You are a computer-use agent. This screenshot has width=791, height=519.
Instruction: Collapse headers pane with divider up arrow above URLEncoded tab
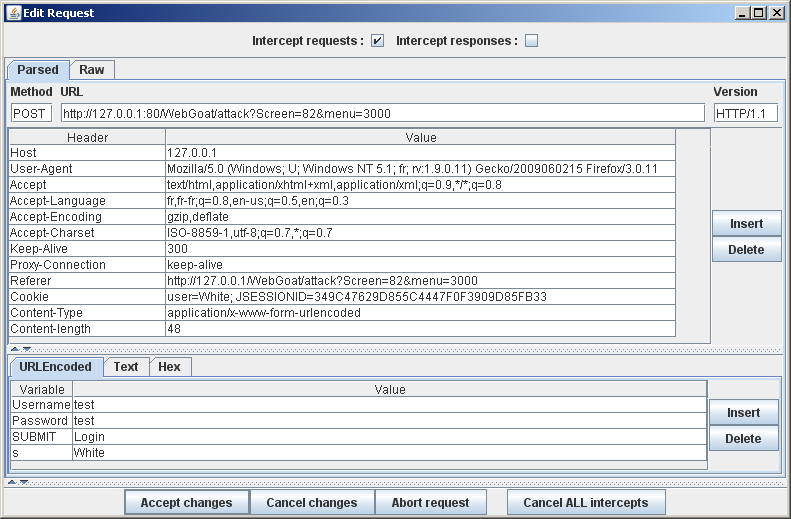click(x=14, y=349)
